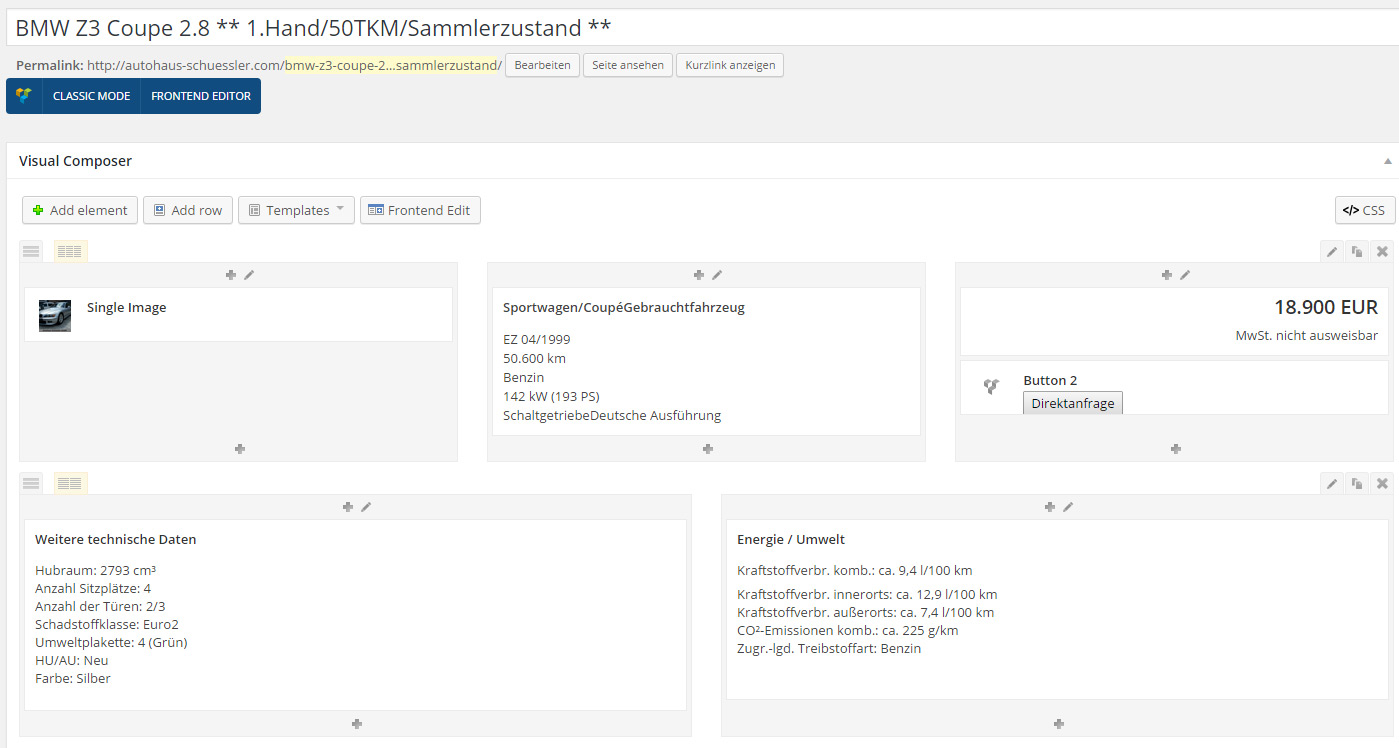Click the Bearbeiten permalink button
The height and width of the screenshot is (748, 1399).
coord(542,65)
